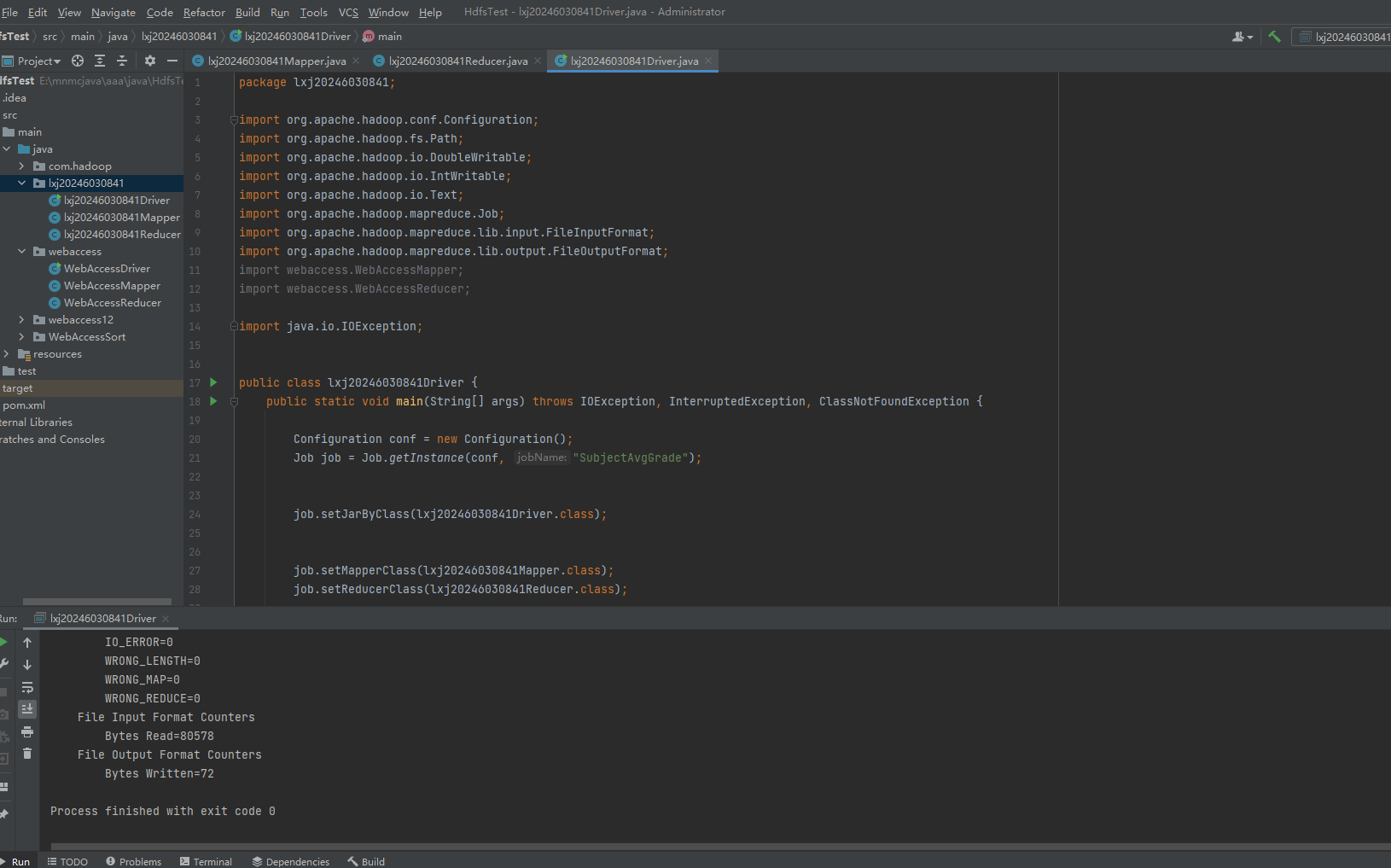This screenshot has width=1391, height=868.
Task: Click Collapse All in Project panel
Action: [122, 61]
